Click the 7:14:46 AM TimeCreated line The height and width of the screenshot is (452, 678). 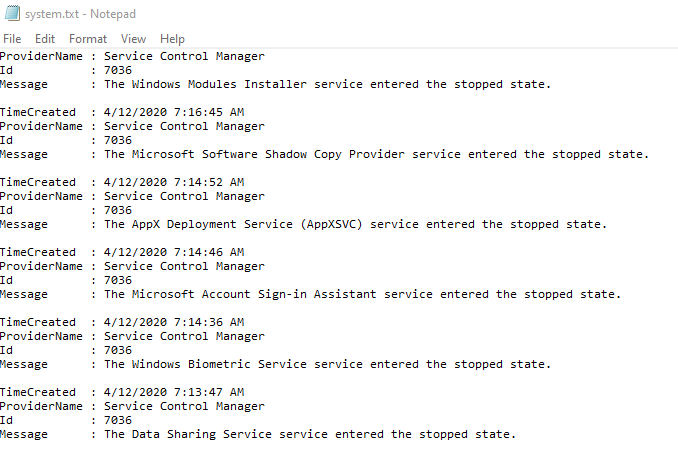173,252
